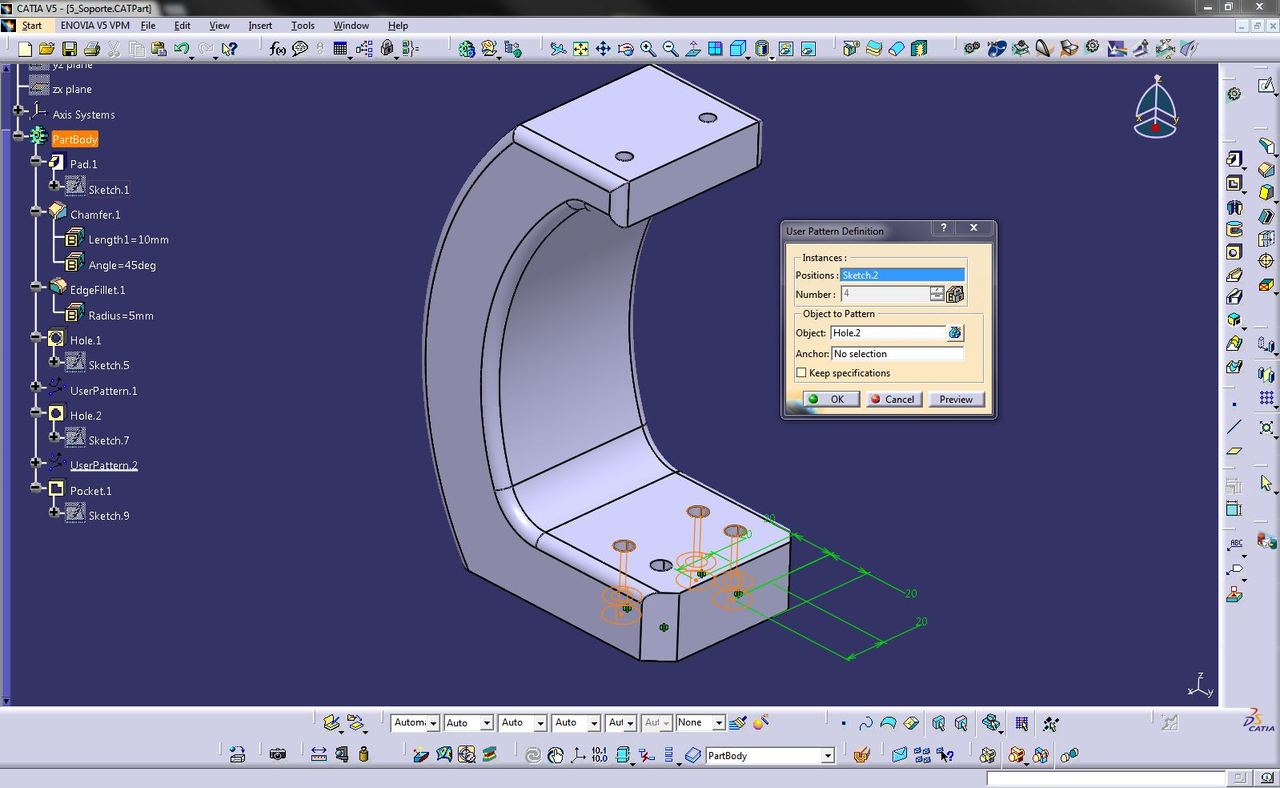The image size is (1280, 788).
Task: Click the Fly Mode airplane icon
Action: 558,48
